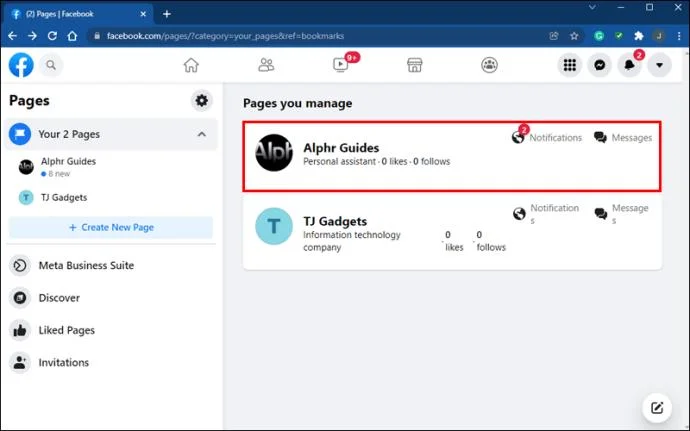Open a new browser tab
The width and height of the screenshot is (690, 431).
167,14
